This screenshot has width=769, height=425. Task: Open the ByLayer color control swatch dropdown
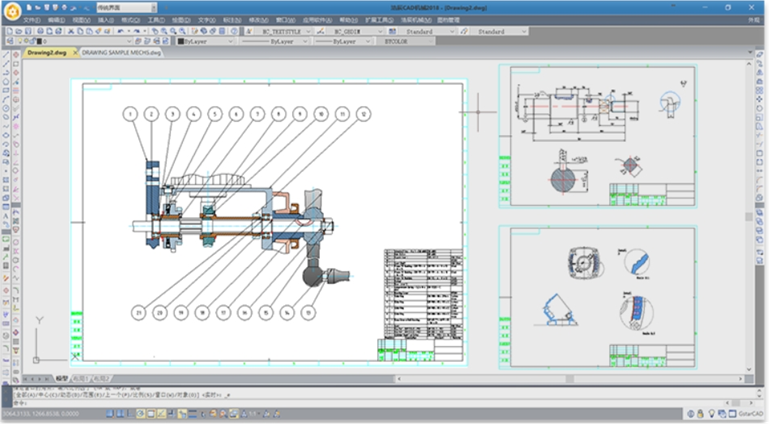[205, 42]
